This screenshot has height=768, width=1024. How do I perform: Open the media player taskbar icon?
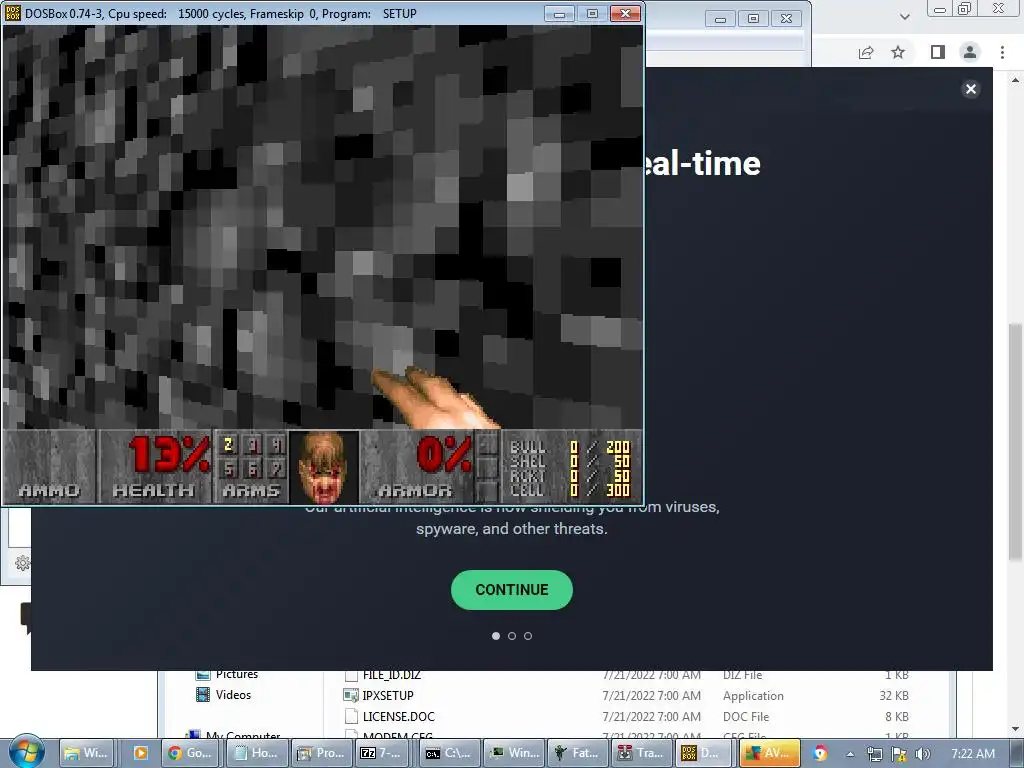(x=139, y=753)
